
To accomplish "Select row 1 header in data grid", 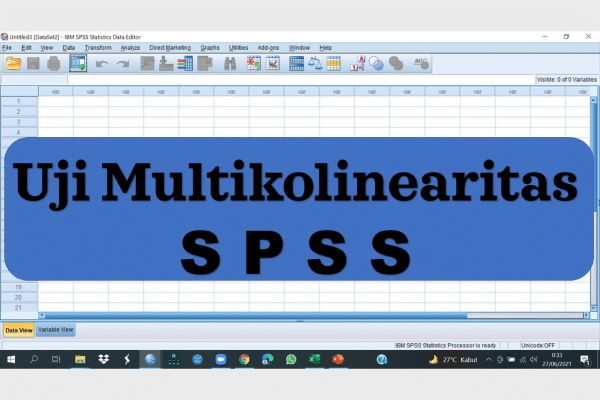I will pos(19,101).
